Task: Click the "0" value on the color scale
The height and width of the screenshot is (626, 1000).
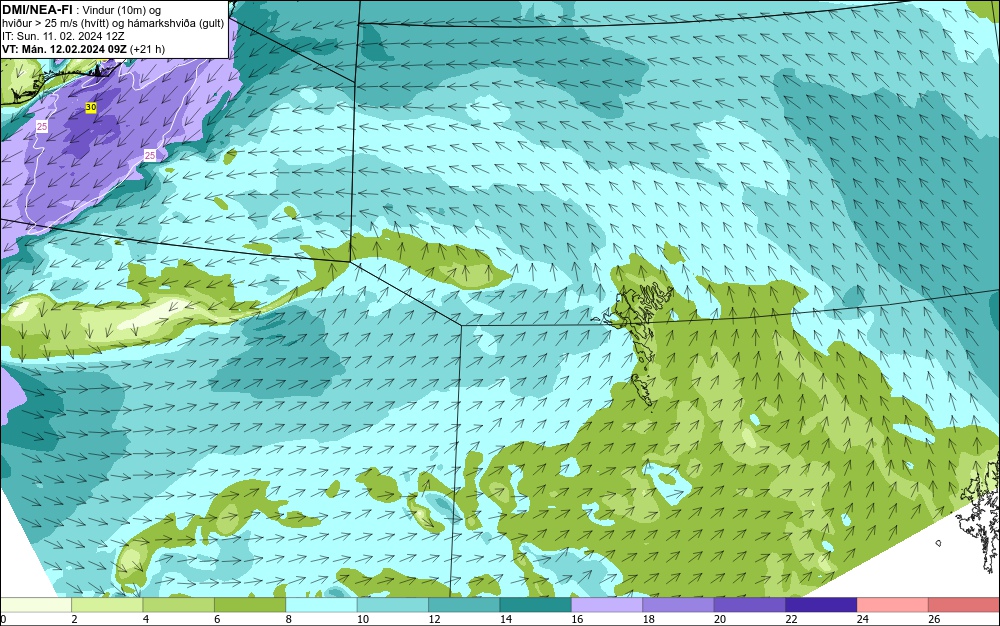Action: tap(3, 619)
